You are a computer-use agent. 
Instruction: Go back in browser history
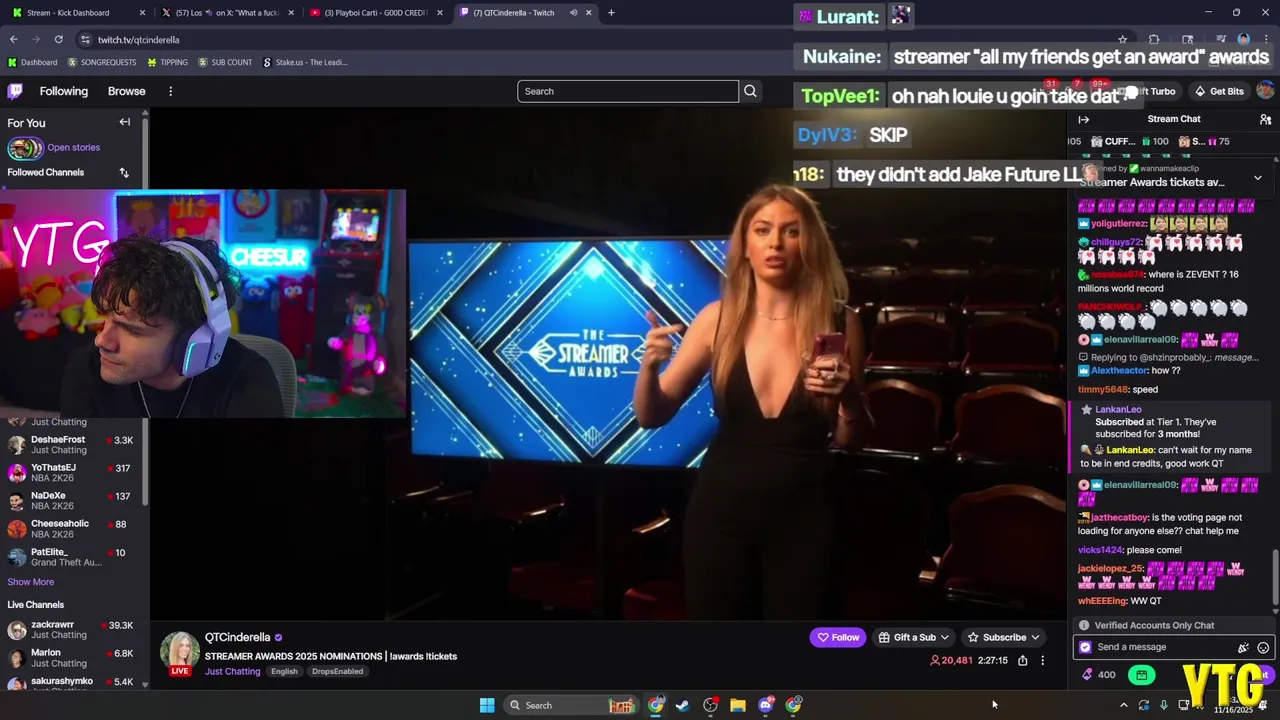click(13, 39)
